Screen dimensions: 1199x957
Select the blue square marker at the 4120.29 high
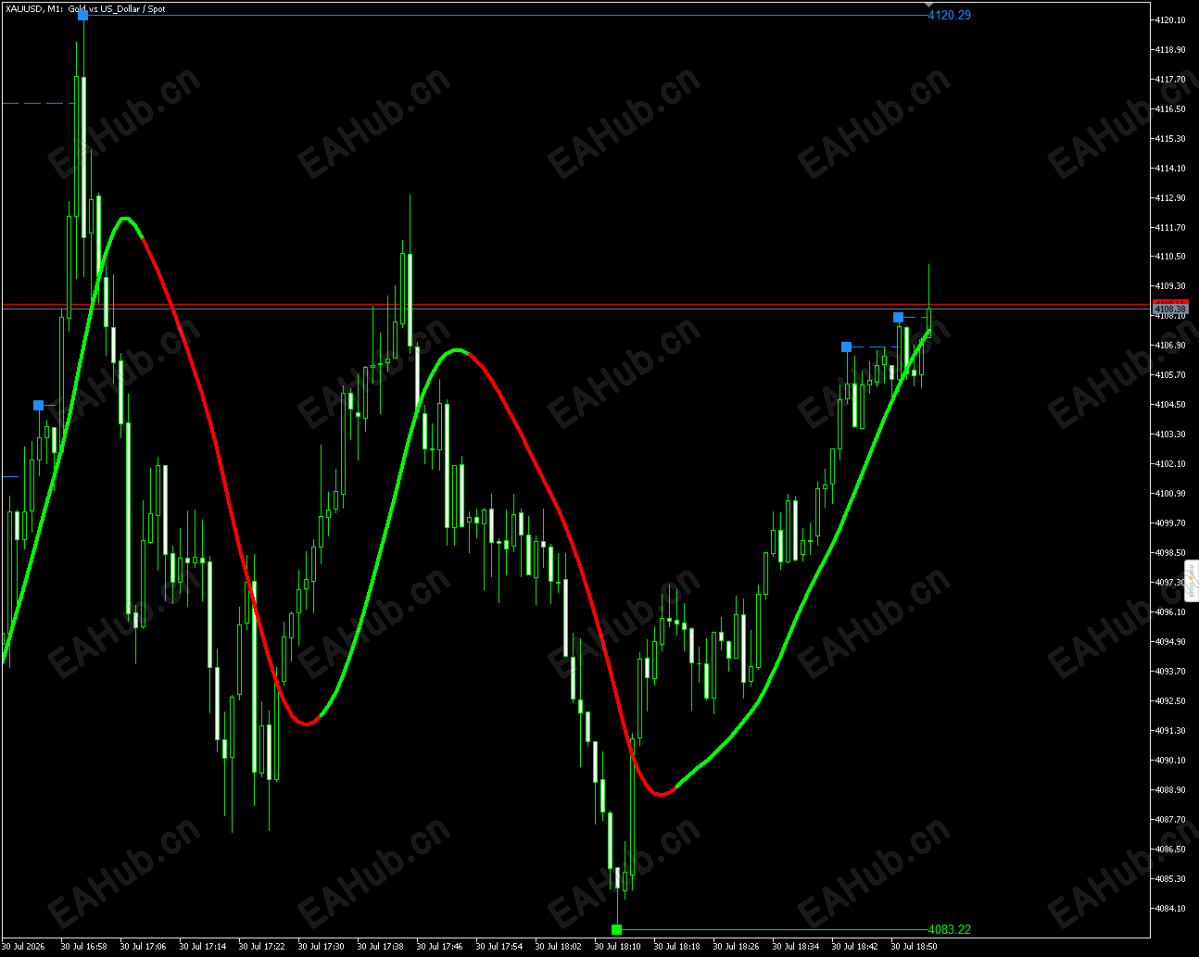point(83,15)
